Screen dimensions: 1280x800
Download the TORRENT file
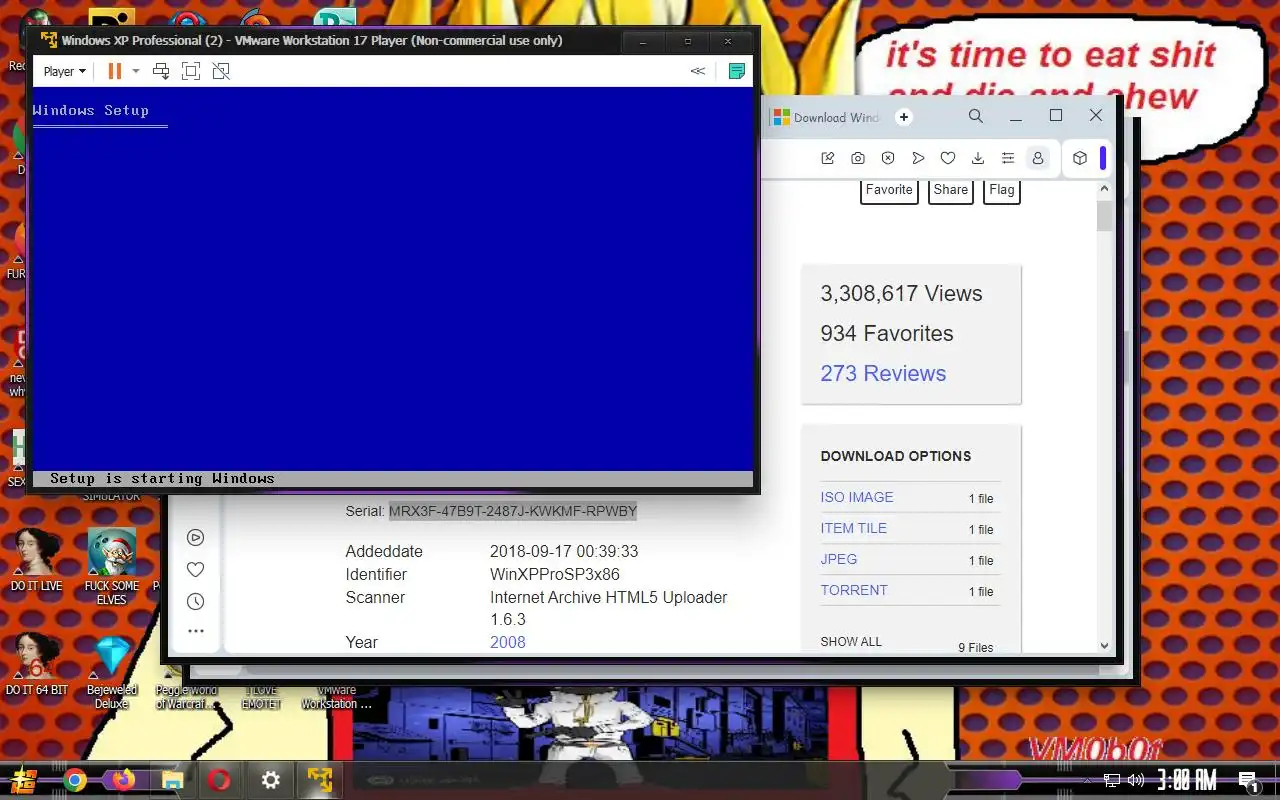click(x=854, y=590)
